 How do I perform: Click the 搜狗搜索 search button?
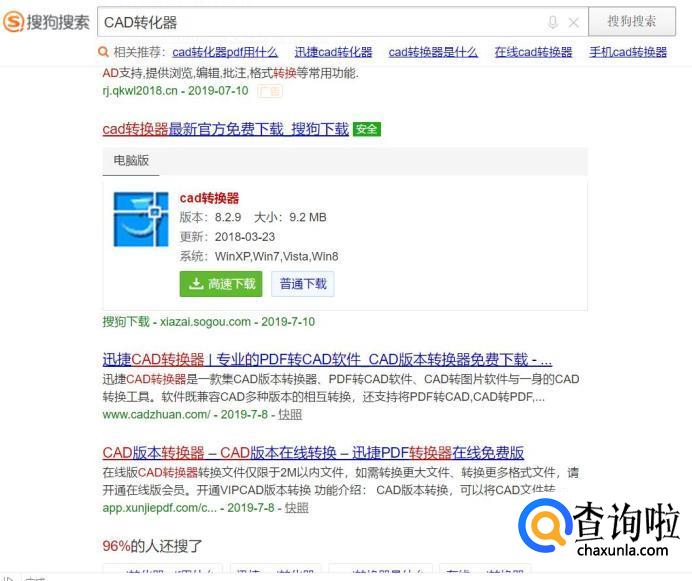click(632, 21)
